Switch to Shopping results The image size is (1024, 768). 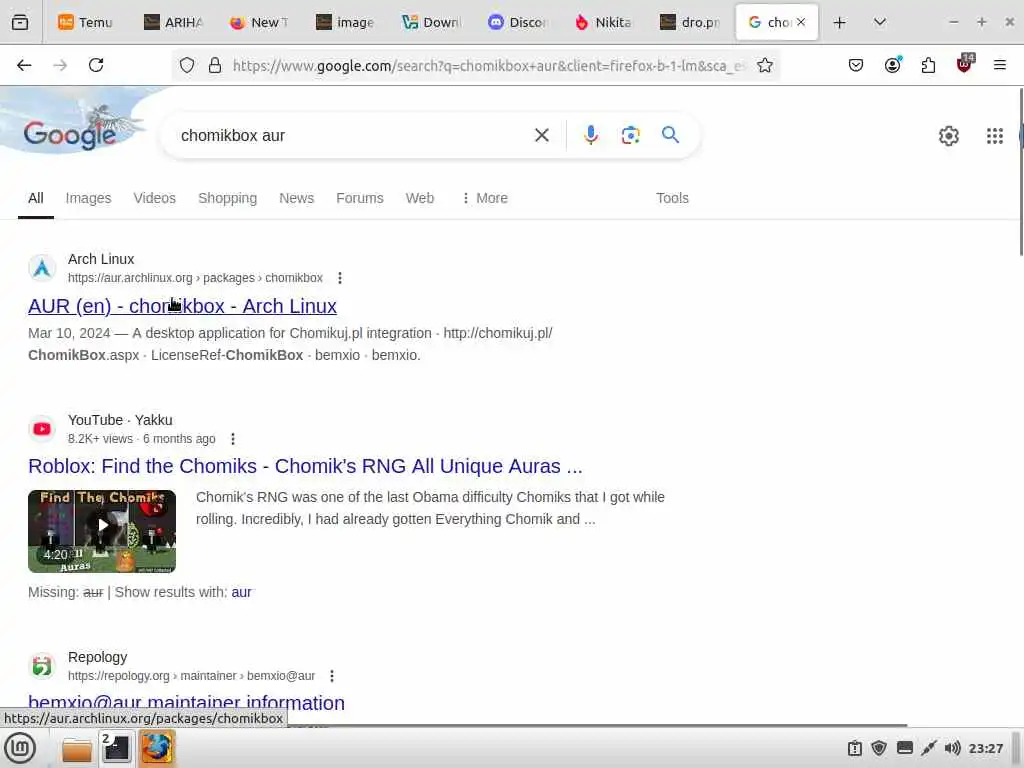point(227,198)
